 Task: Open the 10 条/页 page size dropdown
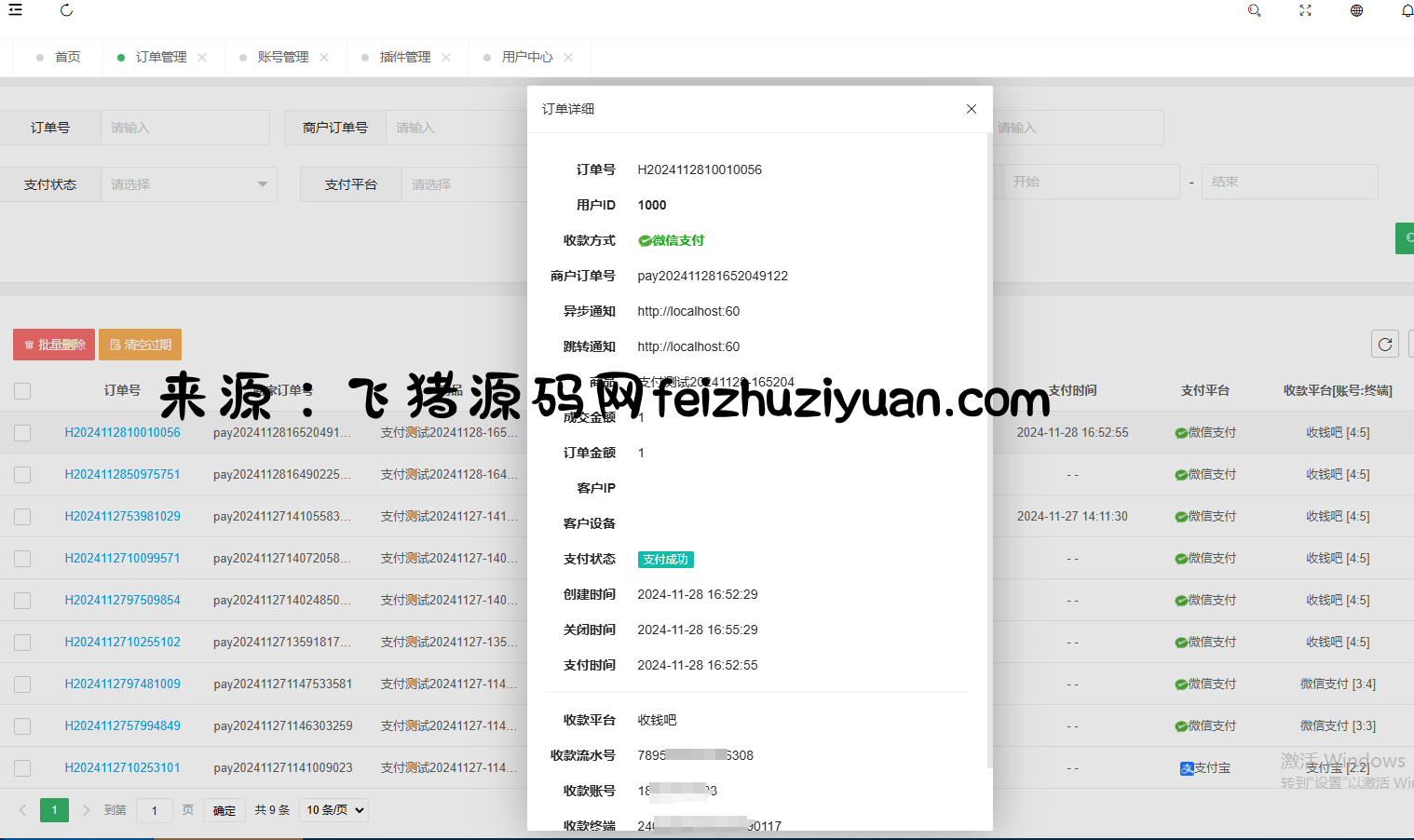(335, 810)
